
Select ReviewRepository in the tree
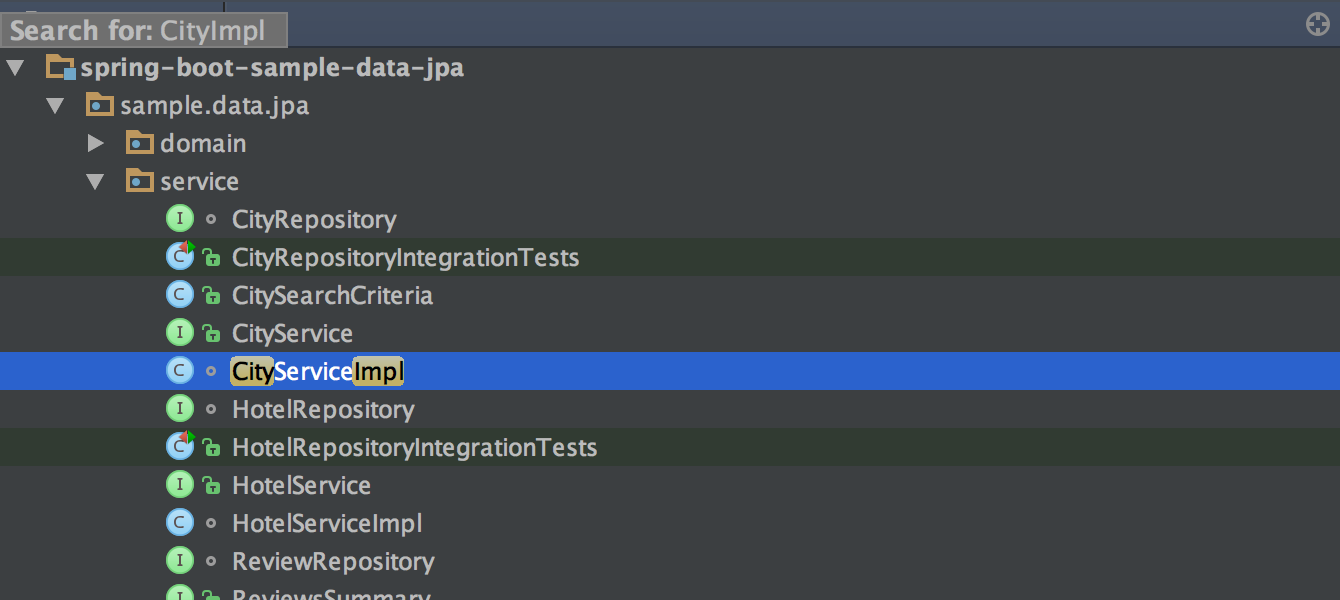(333, 561)
